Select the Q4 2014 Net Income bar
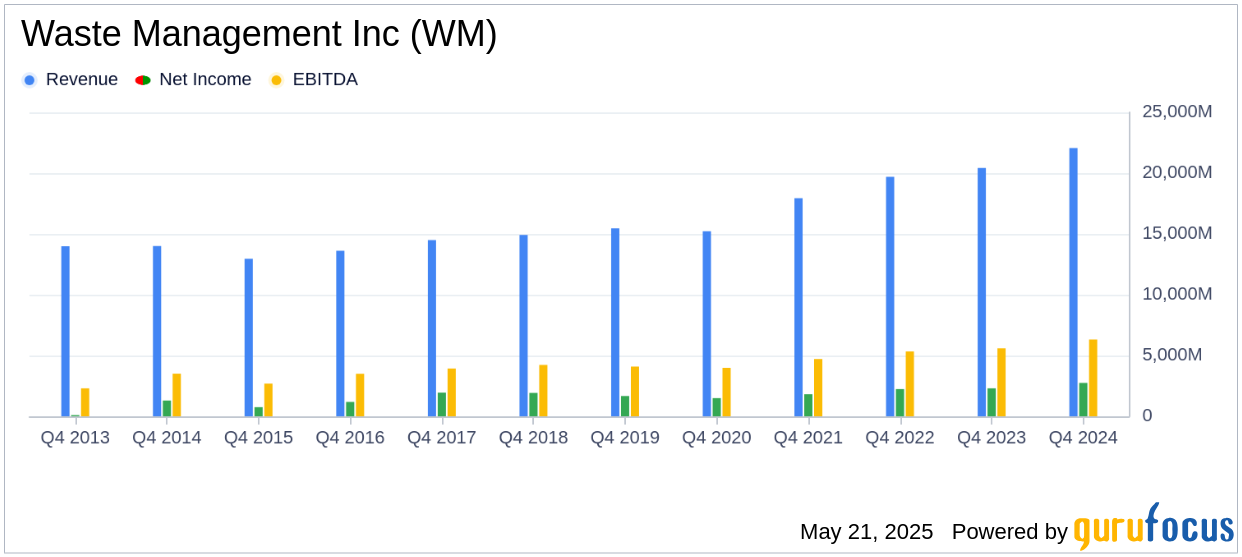This screenshot has width=1242, height=557. click(167, 409)
